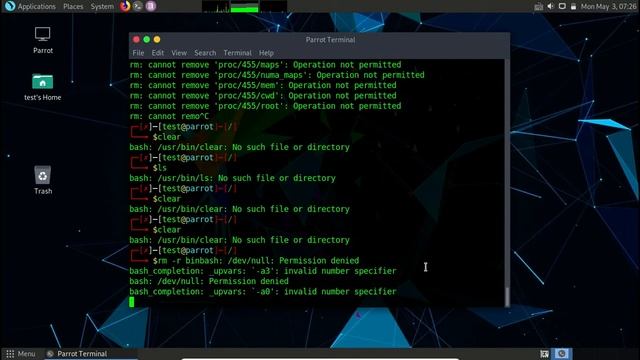This screenshot has height=360, width=640.
Task: Click the line containing '-a3': invalid number specifier
Action: pyautogui.click(x=263, y=271)
